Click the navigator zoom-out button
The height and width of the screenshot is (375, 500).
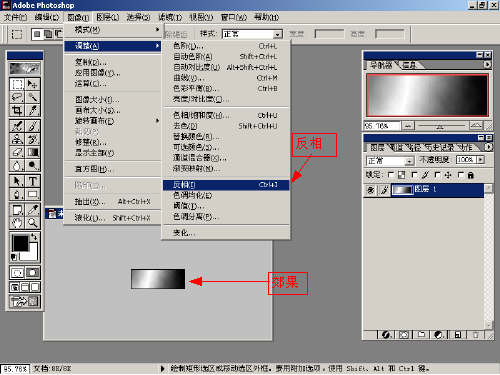(408, 126)
